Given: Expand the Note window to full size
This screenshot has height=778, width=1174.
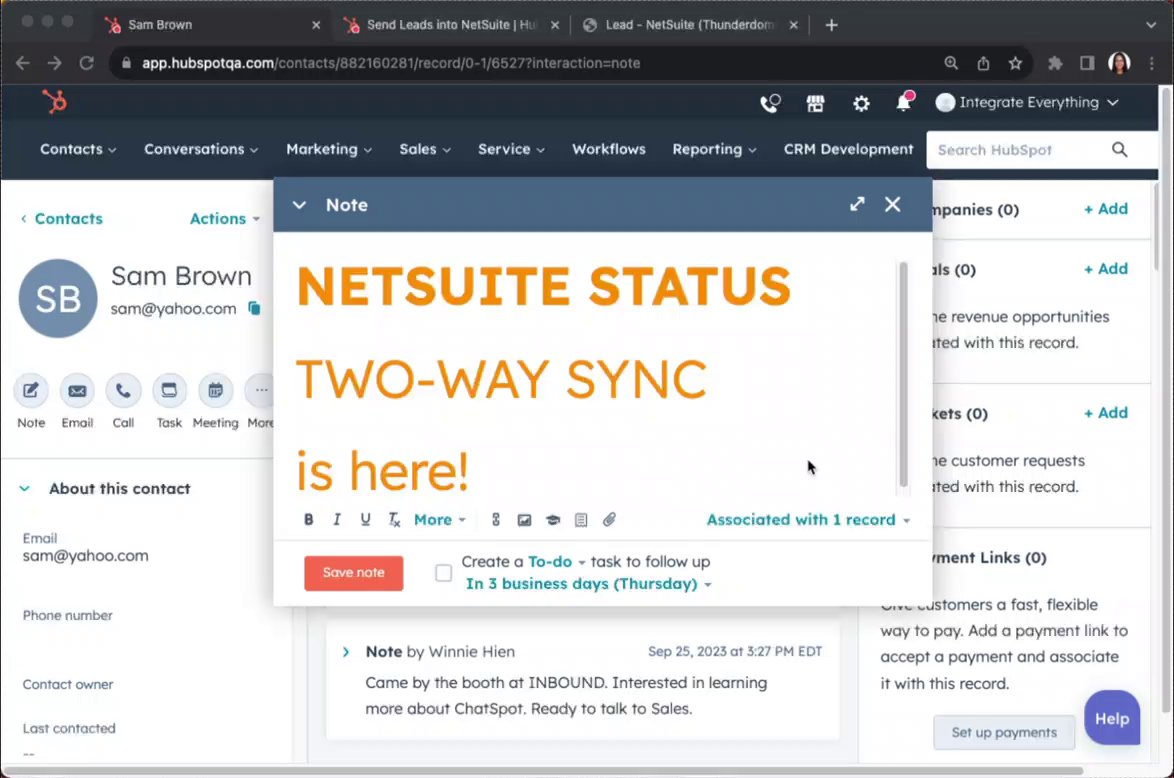Looking at the screenshot, I should (x=857, y=204).
